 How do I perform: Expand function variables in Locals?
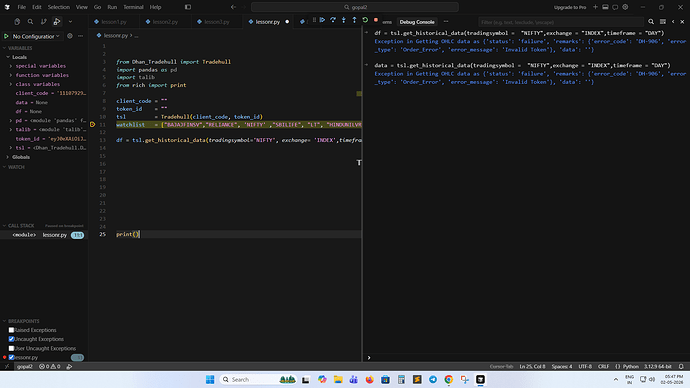11,75
